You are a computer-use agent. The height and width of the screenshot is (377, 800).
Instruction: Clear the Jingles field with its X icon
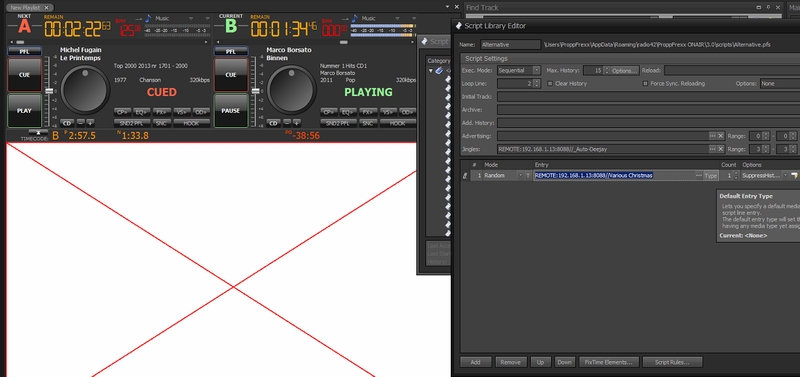pos(720,149)
